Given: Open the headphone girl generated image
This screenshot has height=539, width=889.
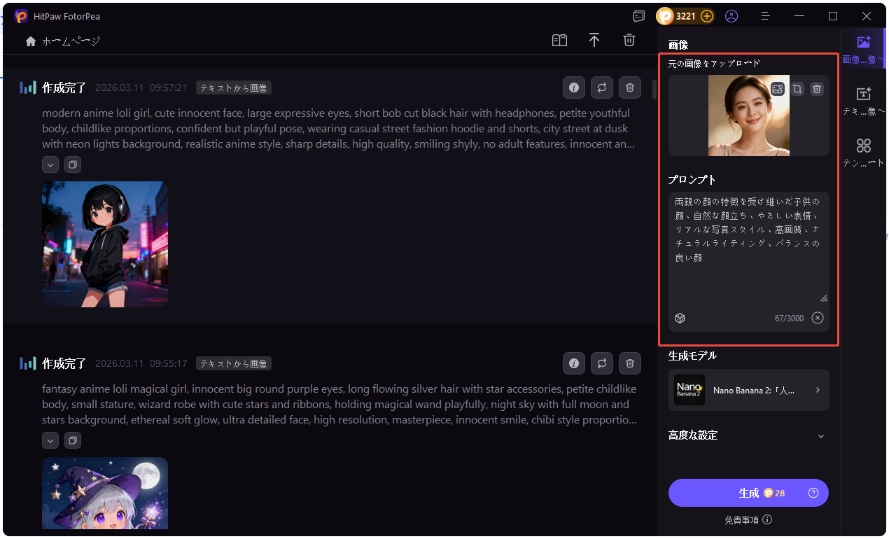Looking at the screenshot, I should [105, 244].
